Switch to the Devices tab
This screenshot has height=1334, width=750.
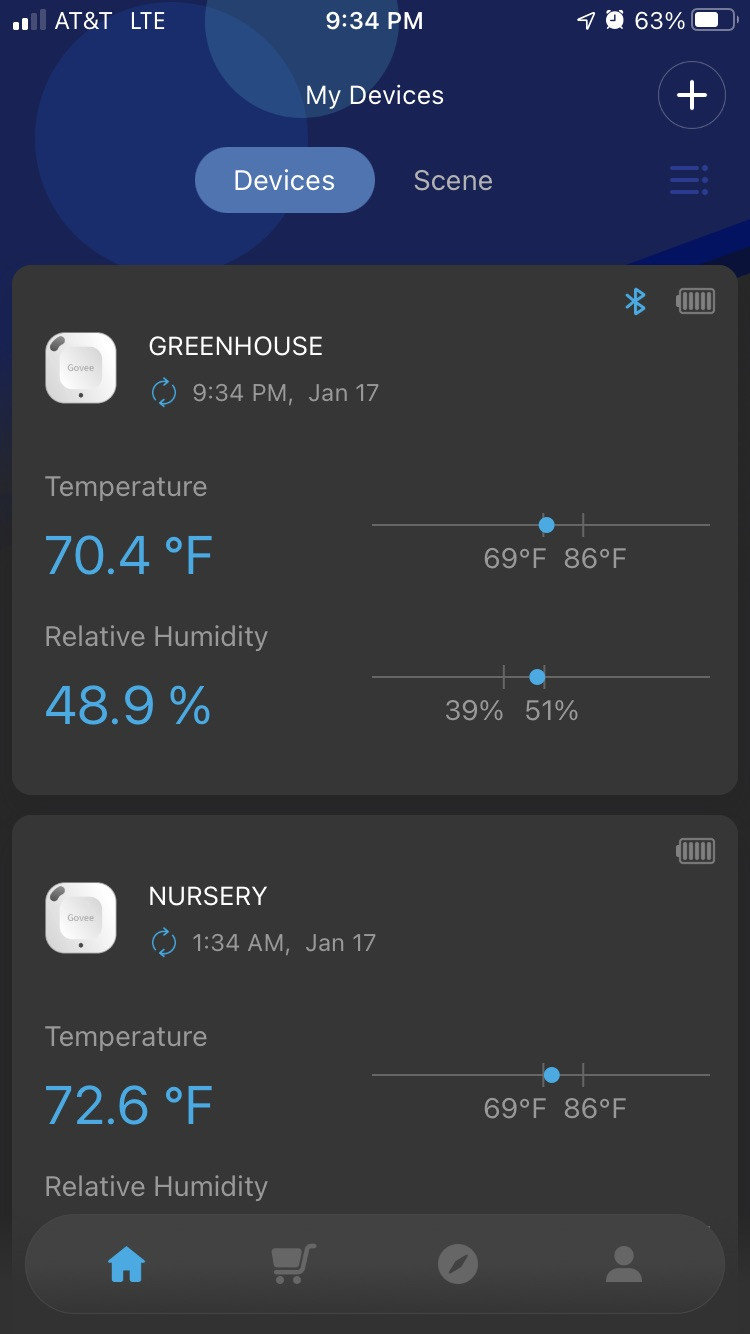click(x=284, y=180)
